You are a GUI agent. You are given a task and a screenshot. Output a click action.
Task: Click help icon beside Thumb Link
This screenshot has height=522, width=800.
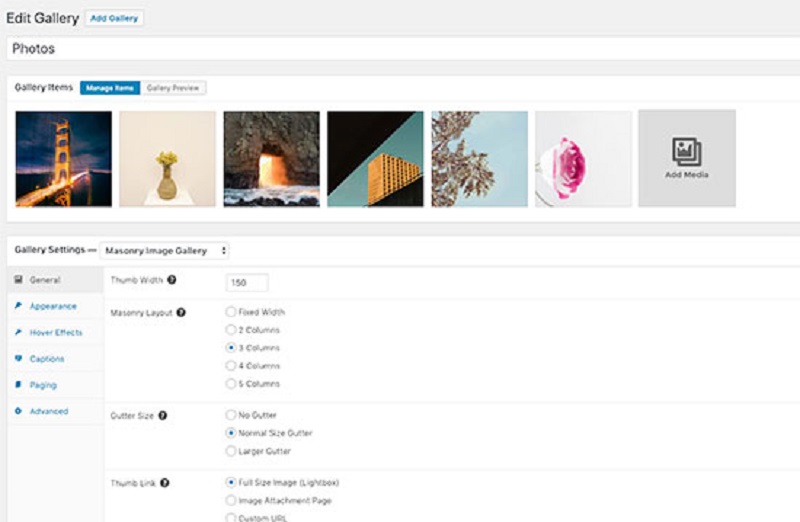tap(164, 483)
